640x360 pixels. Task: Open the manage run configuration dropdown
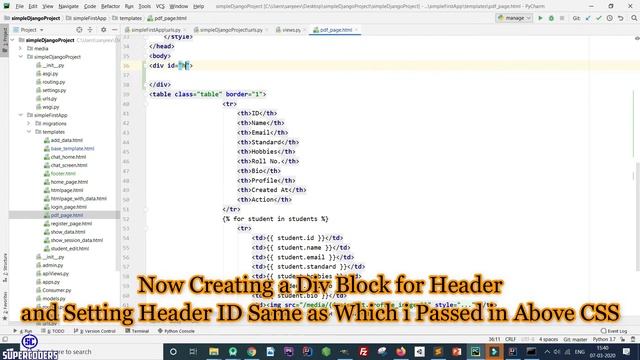pos(514,18)
